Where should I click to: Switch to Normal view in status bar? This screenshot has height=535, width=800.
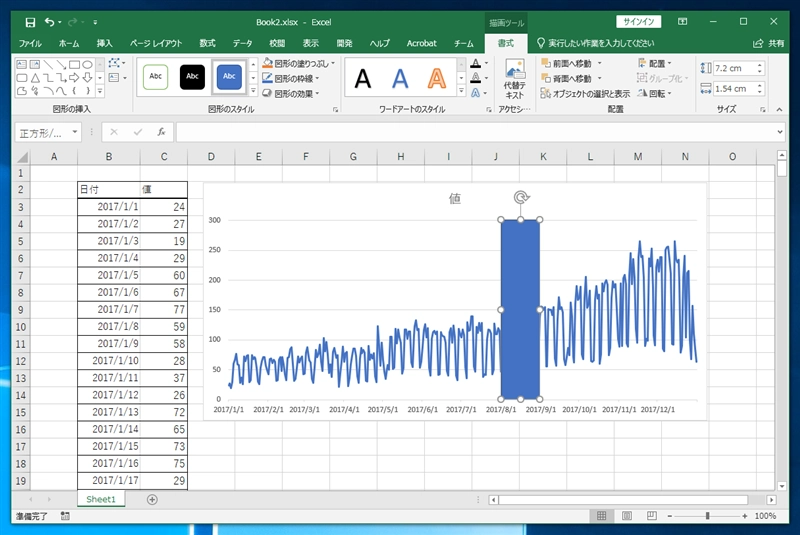click(x=602, y=516)
